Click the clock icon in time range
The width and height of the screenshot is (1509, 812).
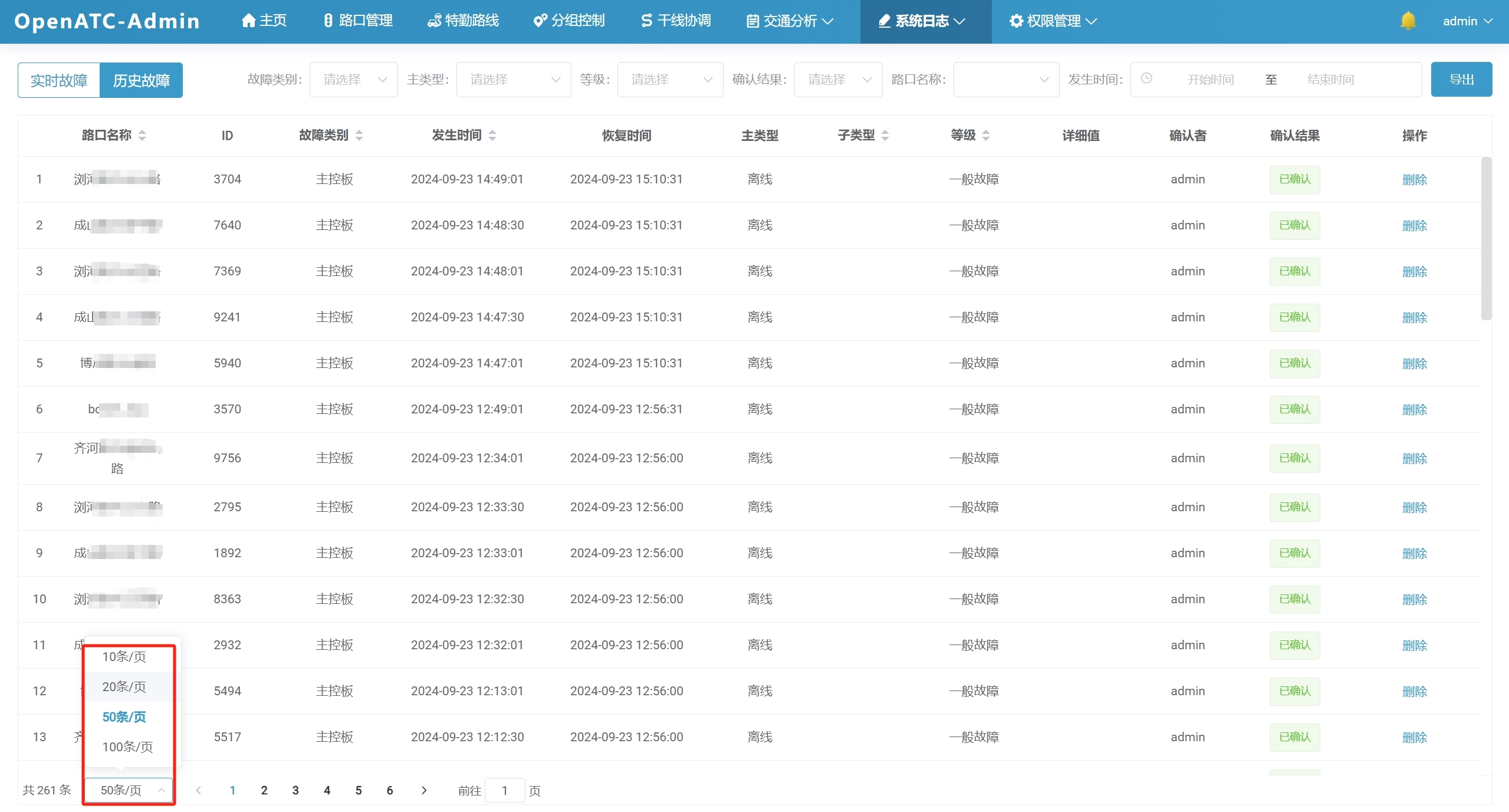click(x=1146, y=78)
